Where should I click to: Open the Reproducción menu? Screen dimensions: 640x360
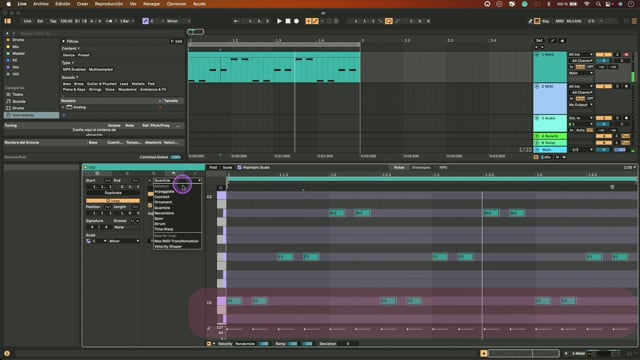(109, 4)
